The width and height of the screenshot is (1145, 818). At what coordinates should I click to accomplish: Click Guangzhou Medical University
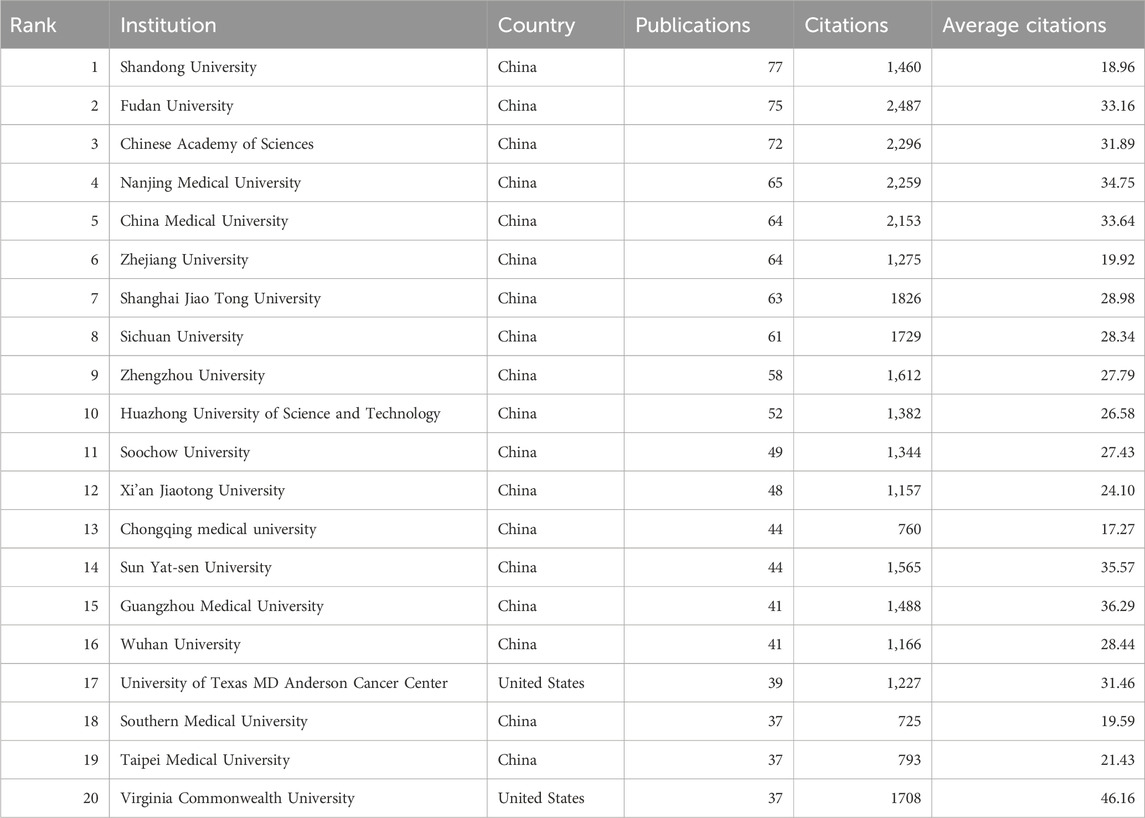point(222,606)
